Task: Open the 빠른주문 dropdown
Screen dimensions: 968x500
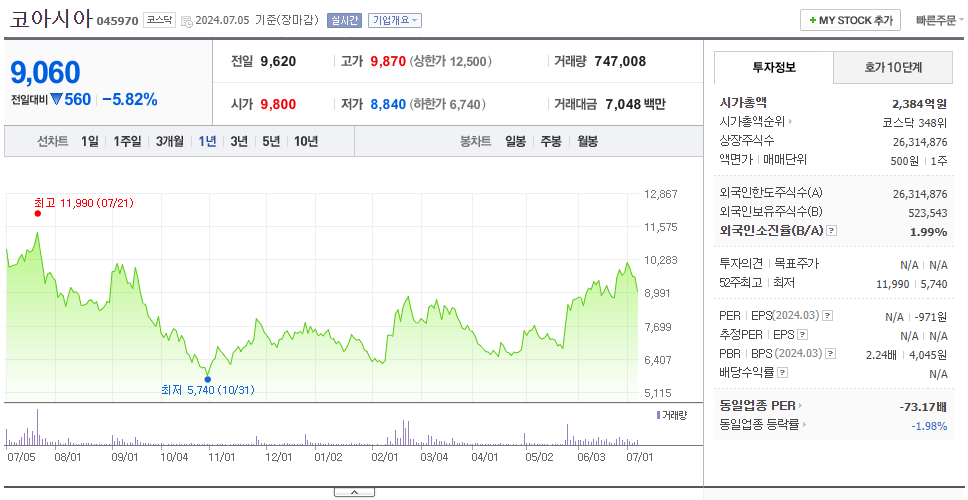Action: point(940,20)
